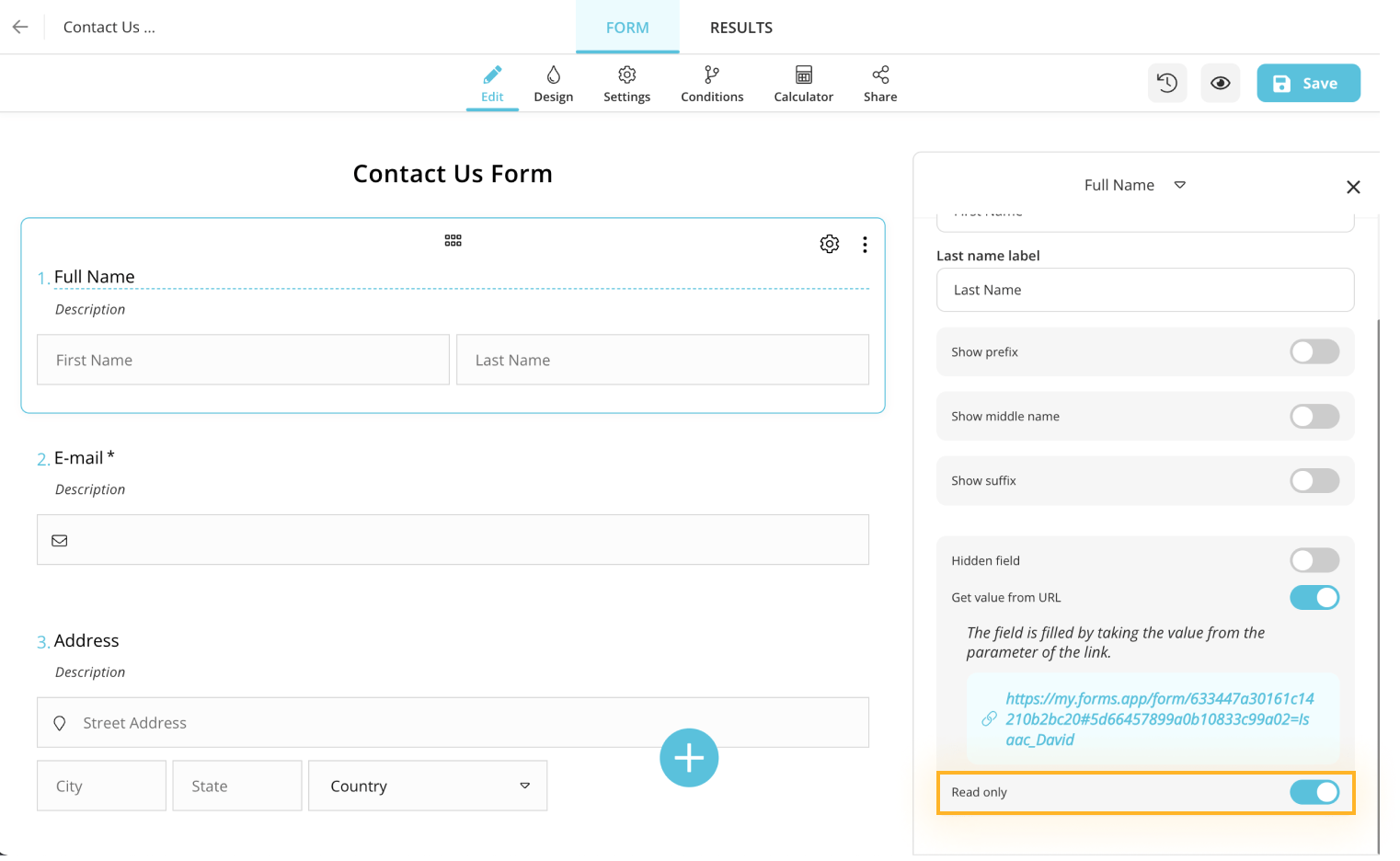
Task: Click the envelope icon in E-mail field
Action: [60, 541]
